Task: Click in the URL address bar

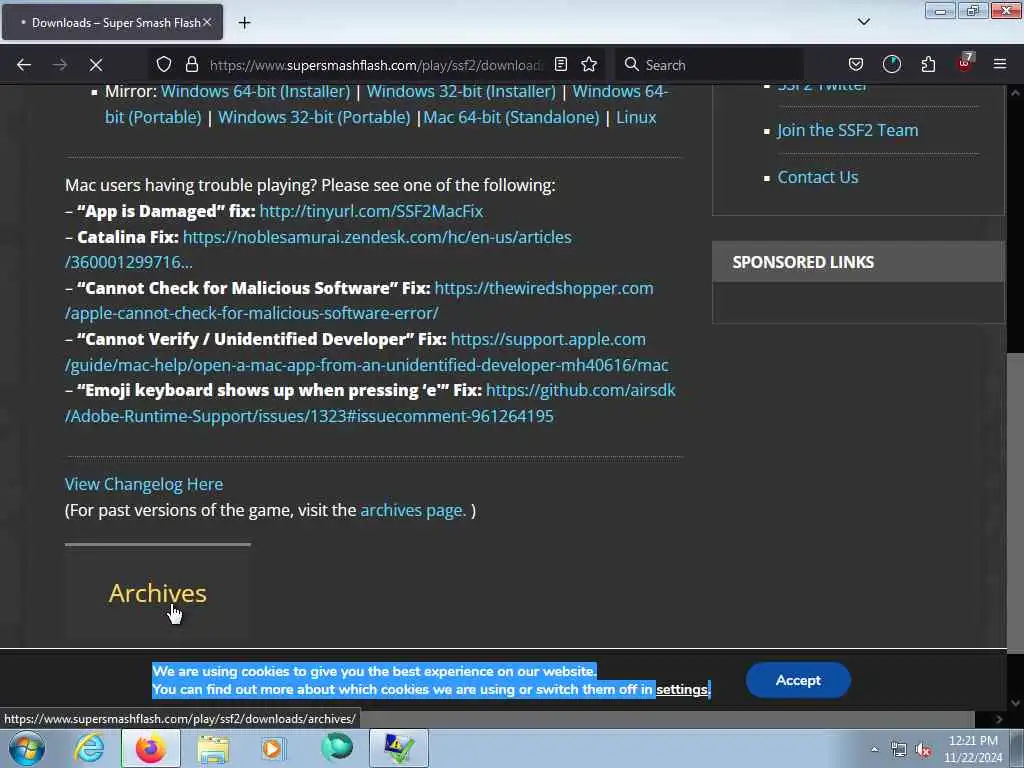Action: (376, 65)
